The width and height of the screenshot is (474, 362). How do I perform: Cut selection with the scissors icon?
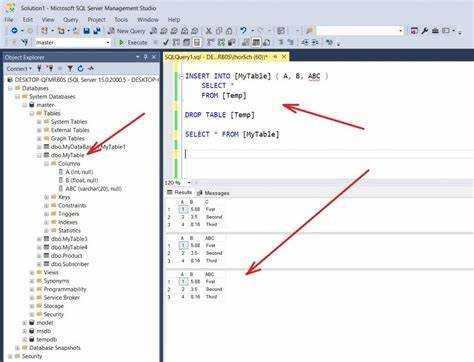209,31
